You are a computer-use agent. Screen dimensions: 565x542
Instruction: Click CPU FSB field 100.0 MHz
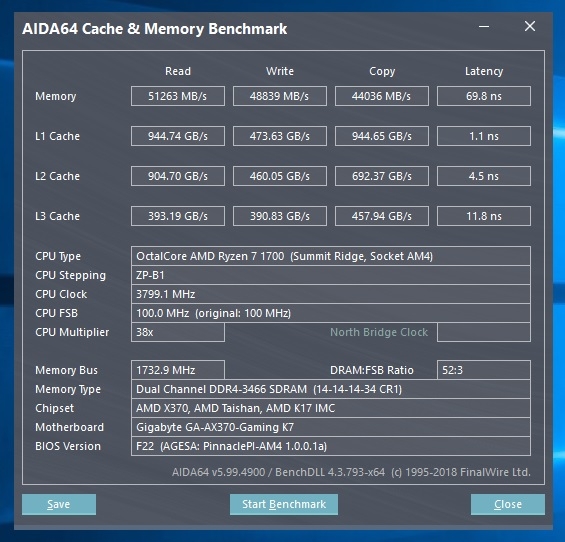331,313
